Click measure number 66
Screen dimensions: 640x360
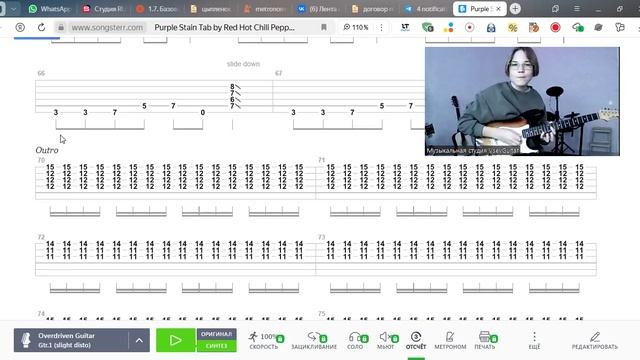[x=41, y=73]
